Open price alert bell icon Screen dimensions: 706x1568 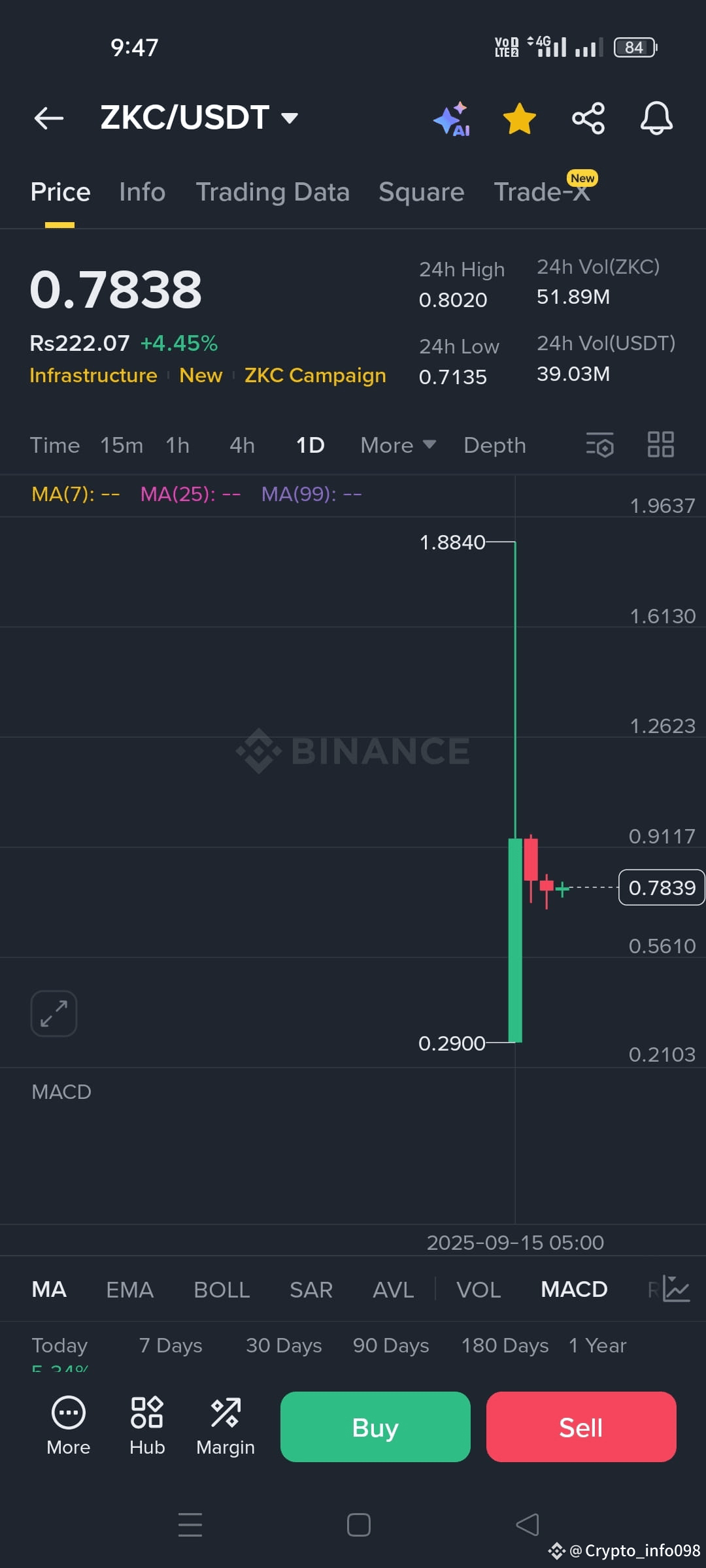point(656,118)
